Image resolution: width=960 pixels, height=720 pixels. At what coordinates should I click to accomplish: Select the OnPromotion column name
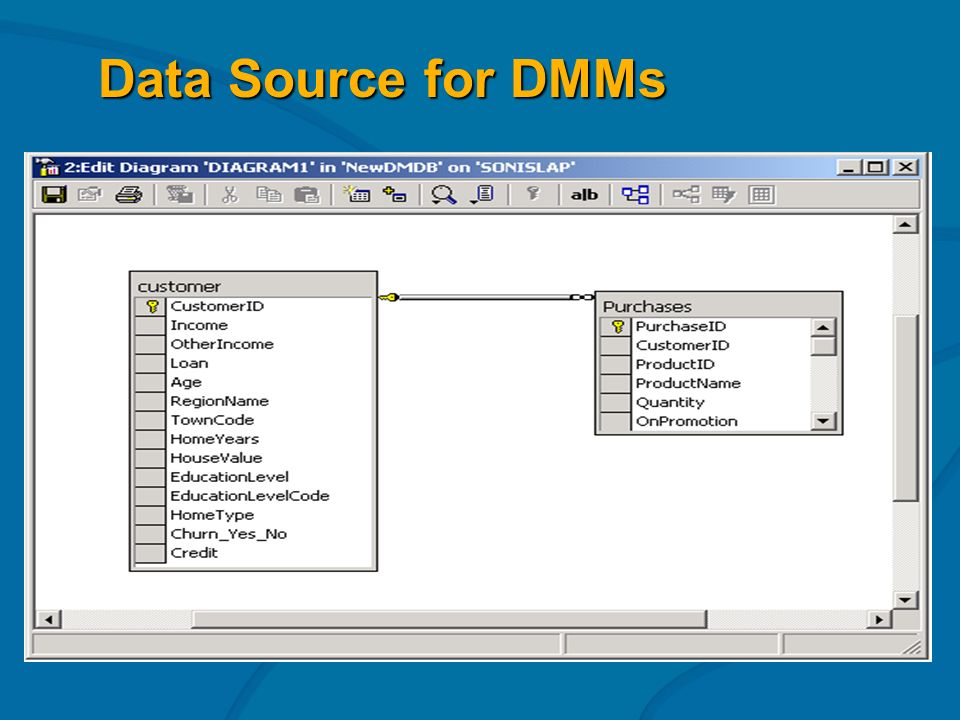[x=686, y=421]
